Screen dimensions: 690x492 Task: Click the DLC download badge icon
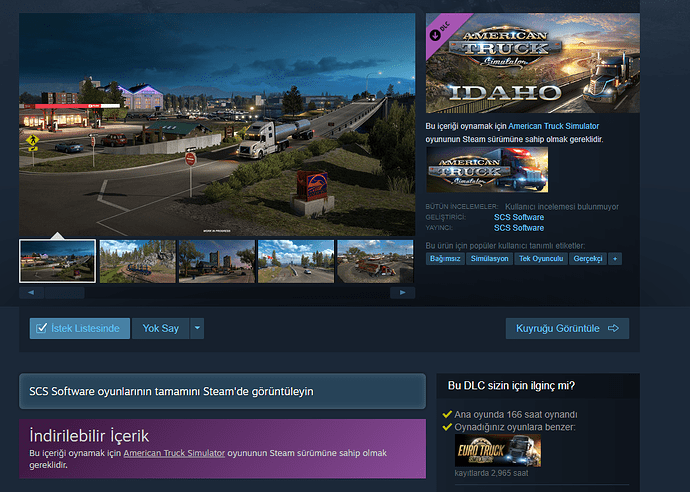[x=435, y=35]
